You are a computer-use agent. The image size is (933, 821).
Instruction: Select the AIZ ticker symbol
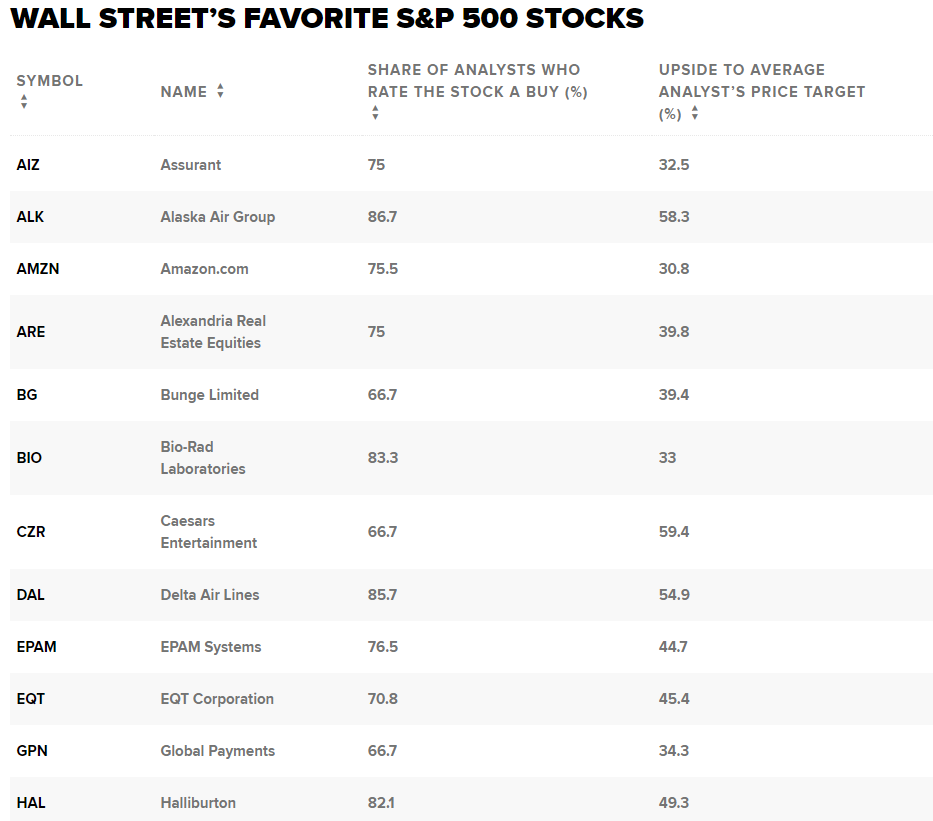click(x=28, y=165)
